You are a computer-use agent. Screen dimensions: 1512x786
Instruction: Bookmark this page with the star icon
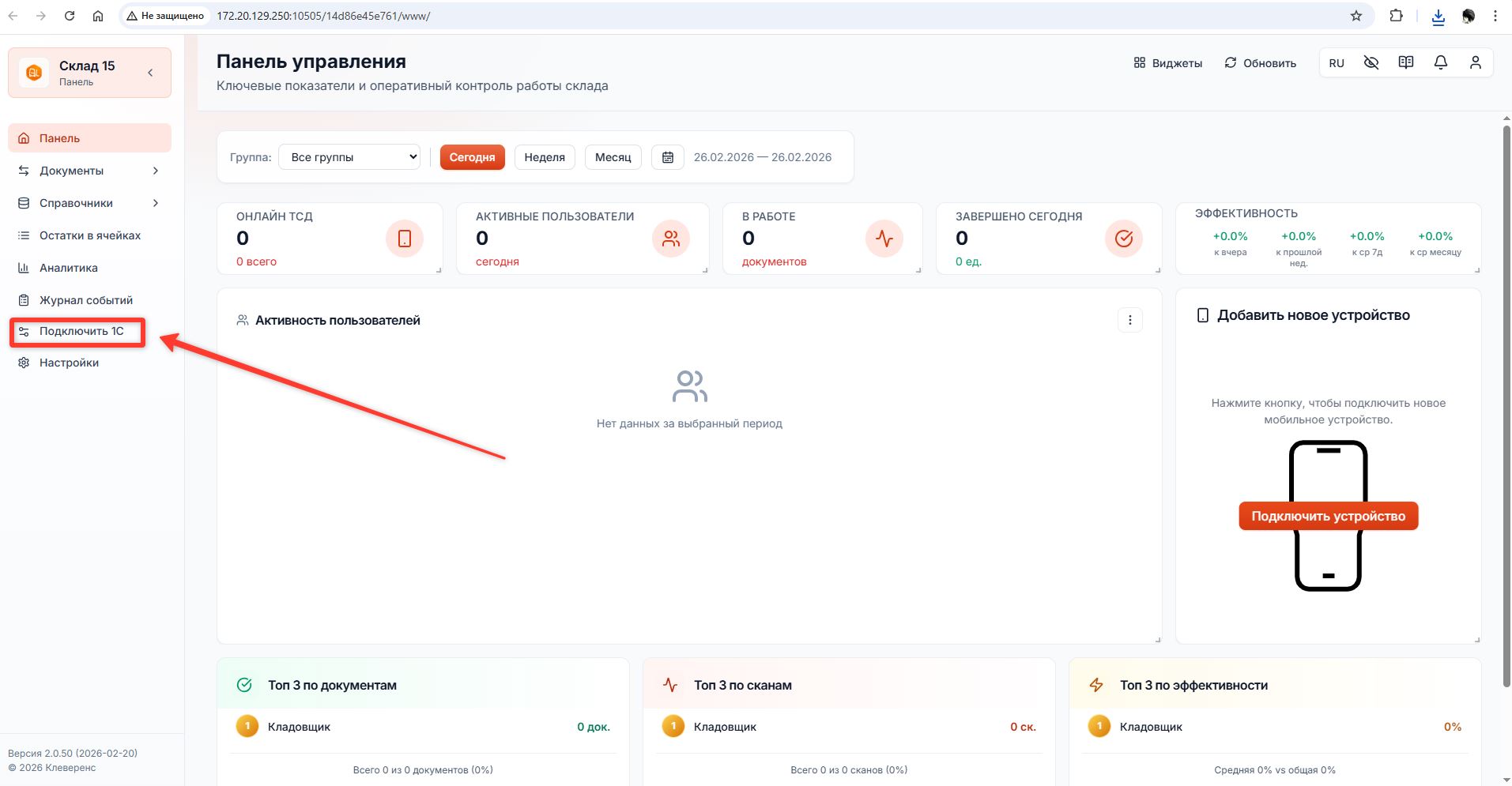pos(1356,16)
